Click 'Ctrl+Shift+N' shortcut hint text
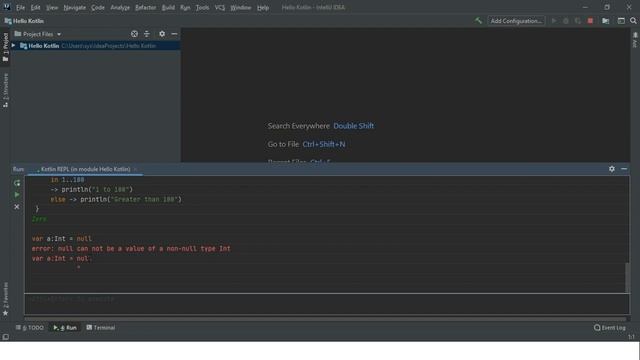The image size is (640, 360). [324, 144]
